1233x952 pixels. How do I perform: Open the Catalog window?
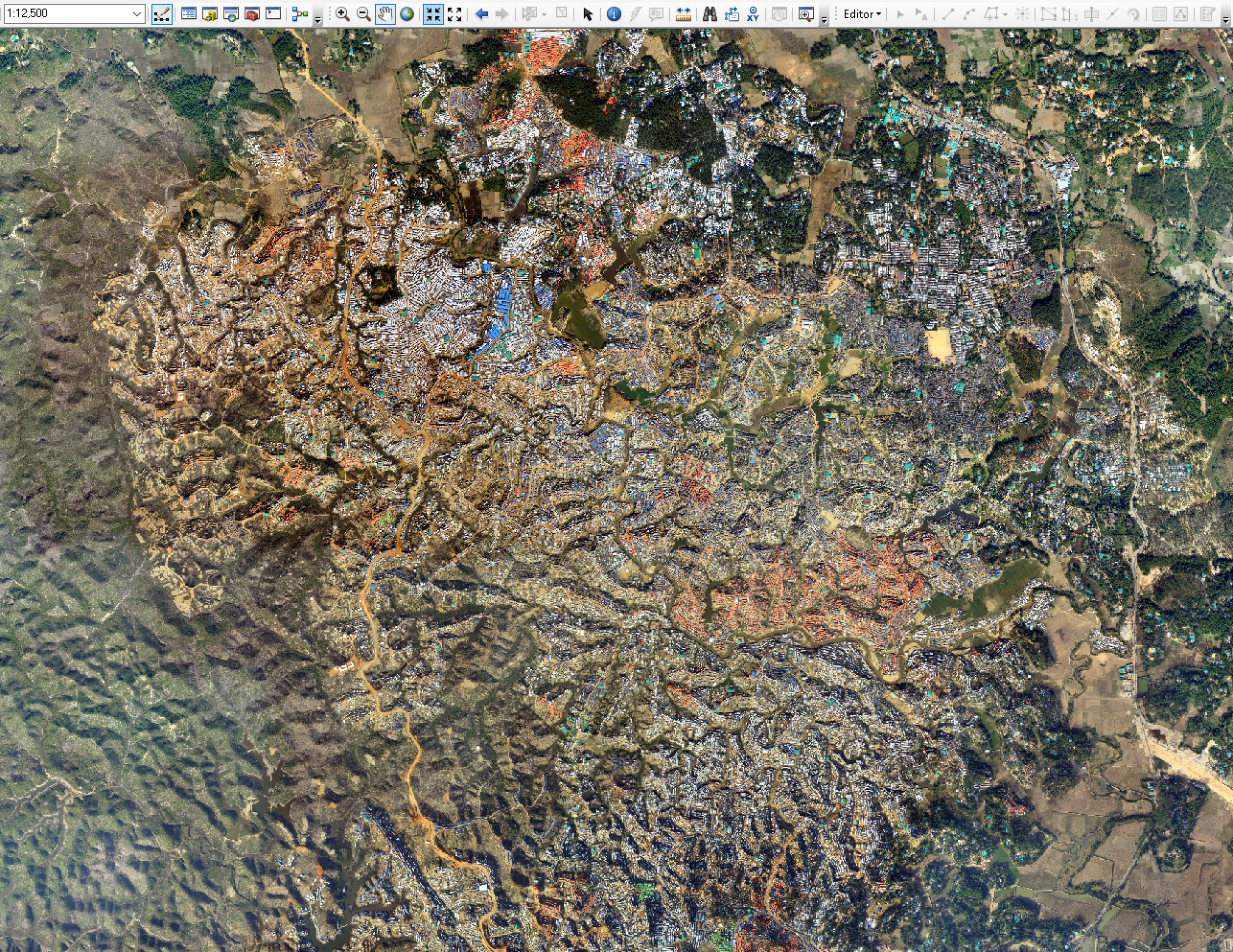210,14
